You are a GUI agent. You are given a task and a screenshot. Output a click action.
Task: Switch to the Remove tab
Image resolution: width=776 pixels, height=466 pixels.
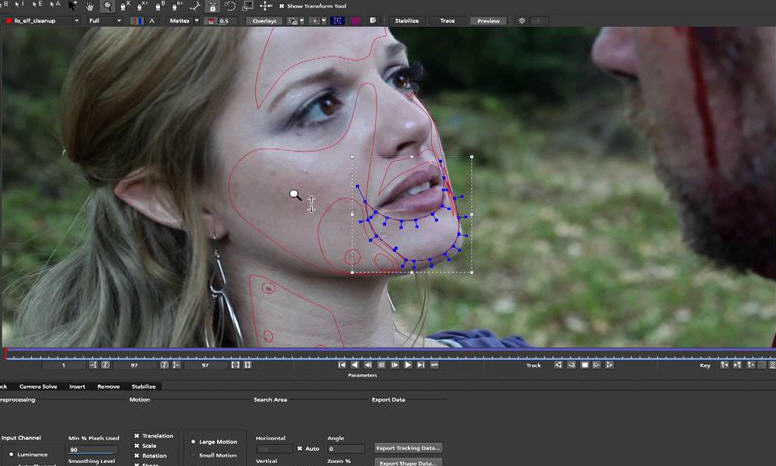108,386
